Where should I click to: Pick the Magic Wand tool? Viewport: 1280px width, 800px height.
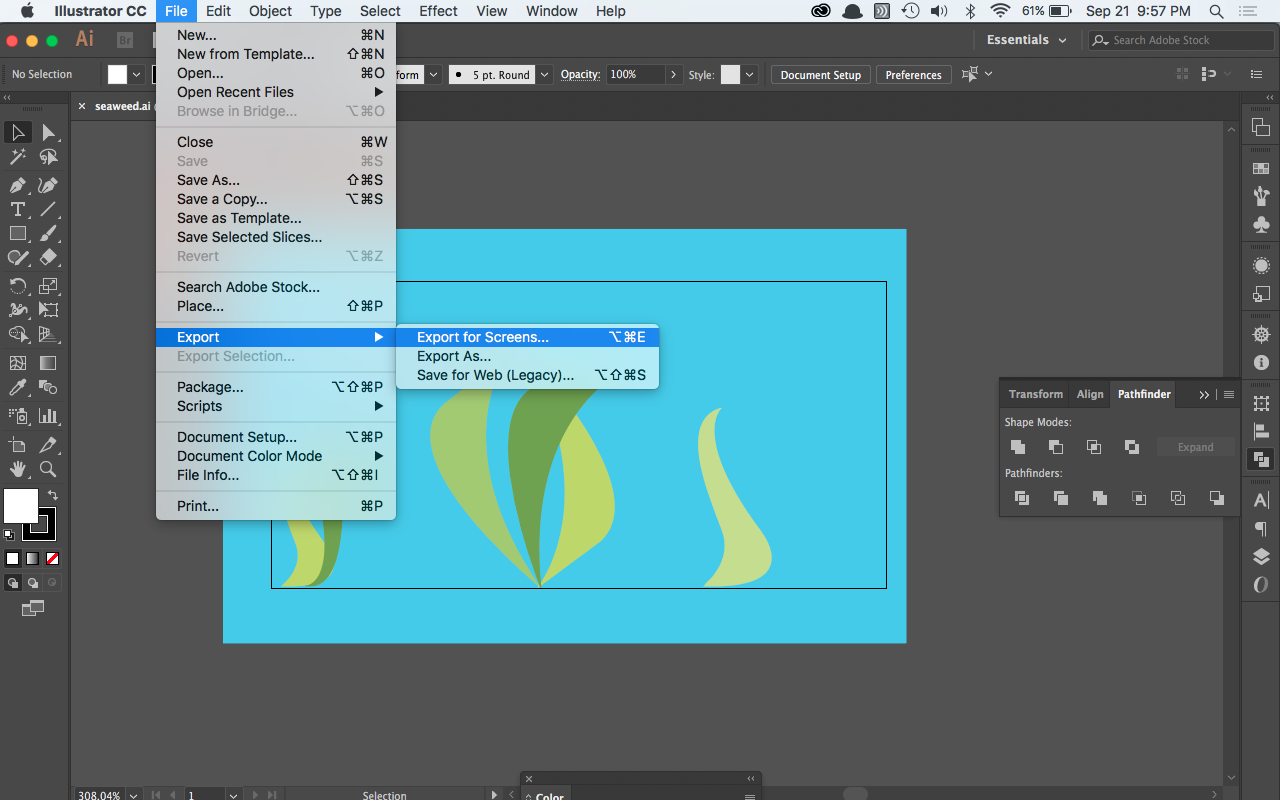click(x=17, y=157)
